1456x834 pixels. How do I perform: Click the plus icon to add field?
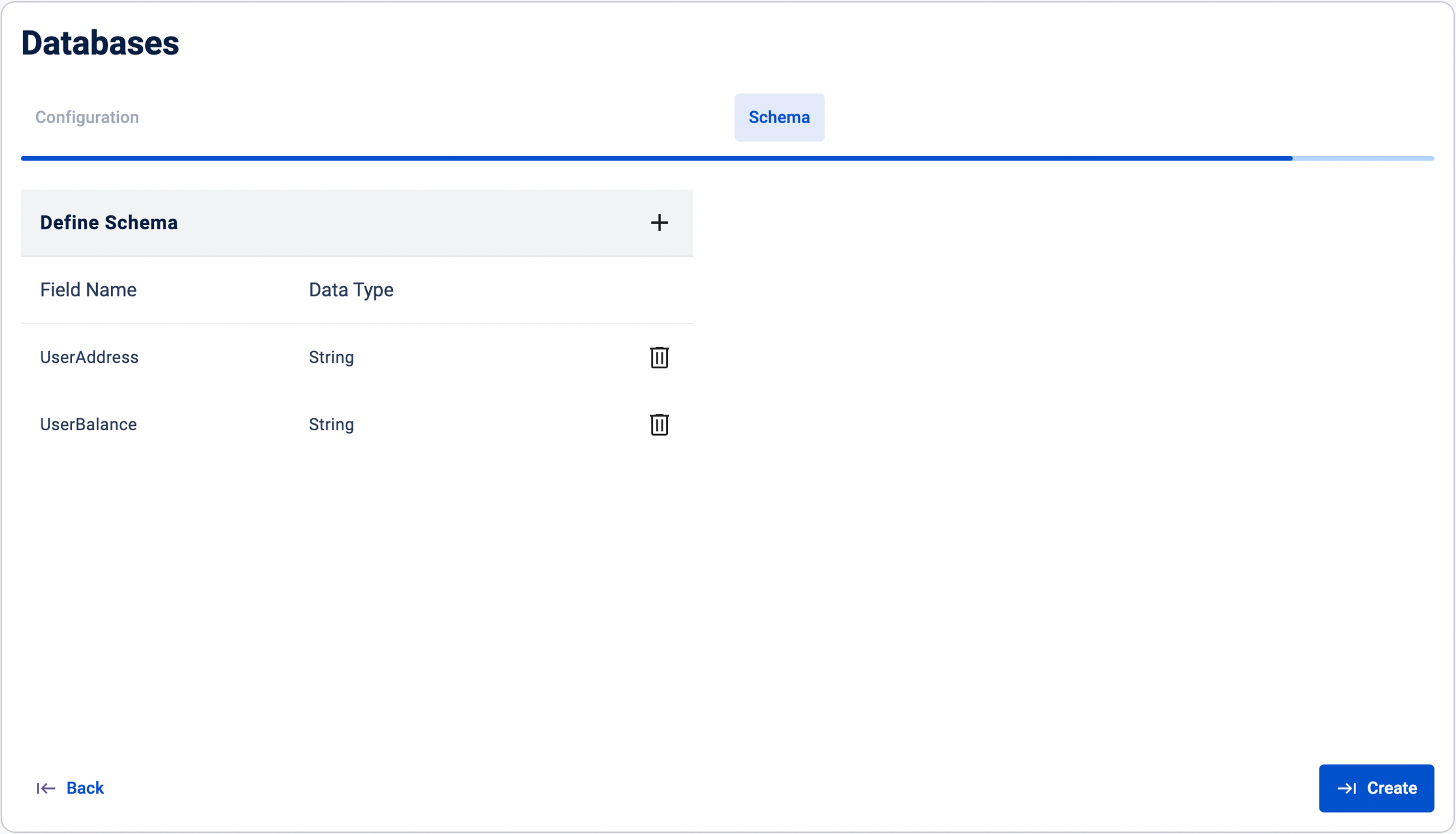click(x=659, y=222)
